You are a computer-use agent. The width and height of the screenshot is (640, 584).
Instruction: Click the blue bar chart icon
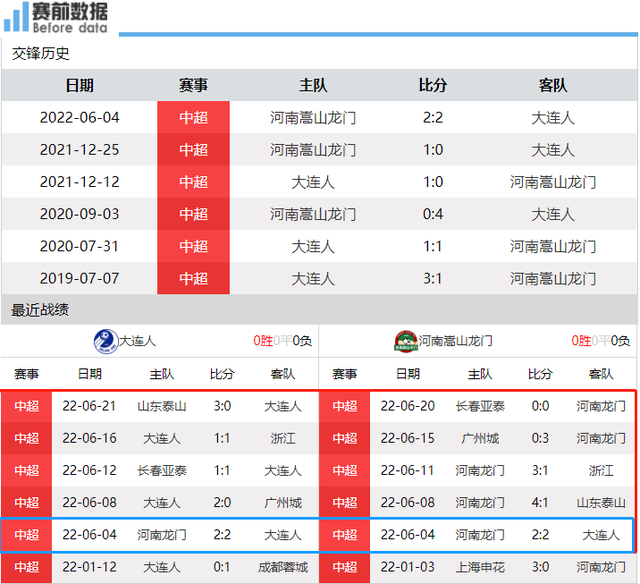click(16, 17)
